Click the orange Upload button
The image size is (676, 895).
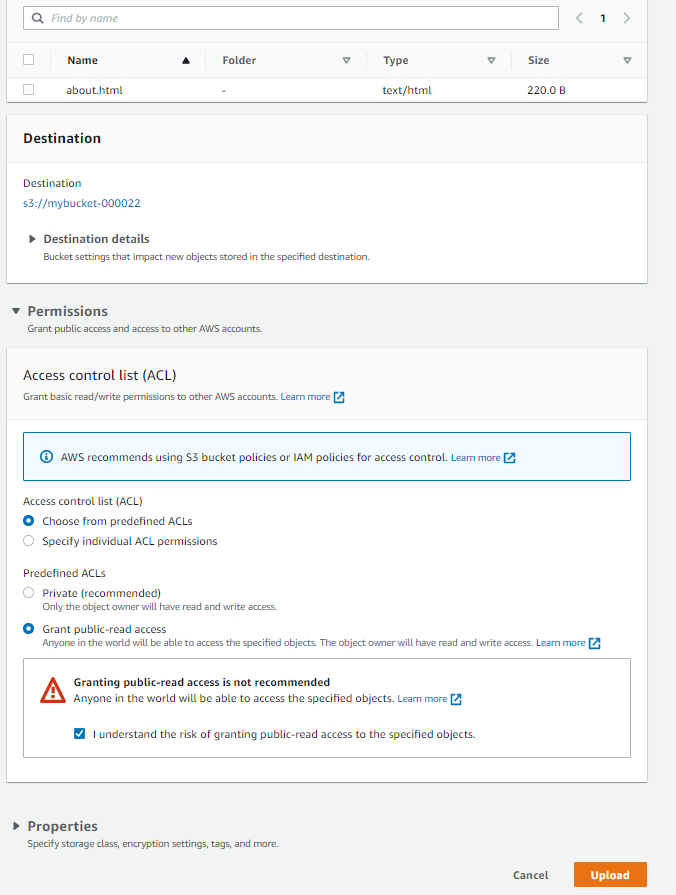pyautogui.click(x=610, y=875)
